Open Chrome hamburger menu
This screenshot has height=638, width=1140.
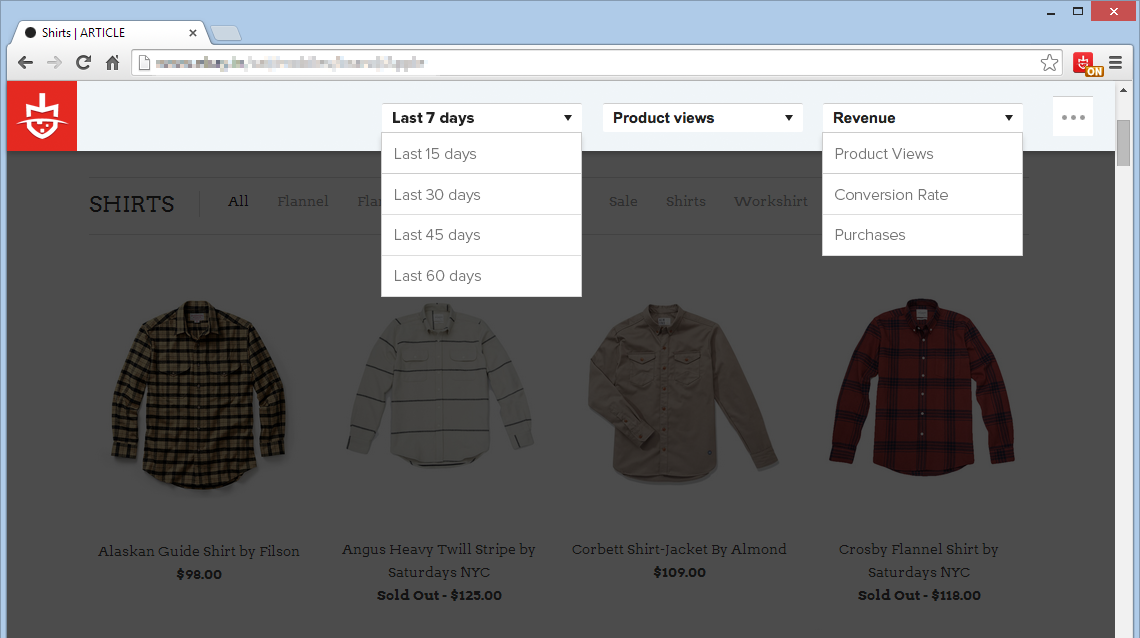pos(1115,62)
